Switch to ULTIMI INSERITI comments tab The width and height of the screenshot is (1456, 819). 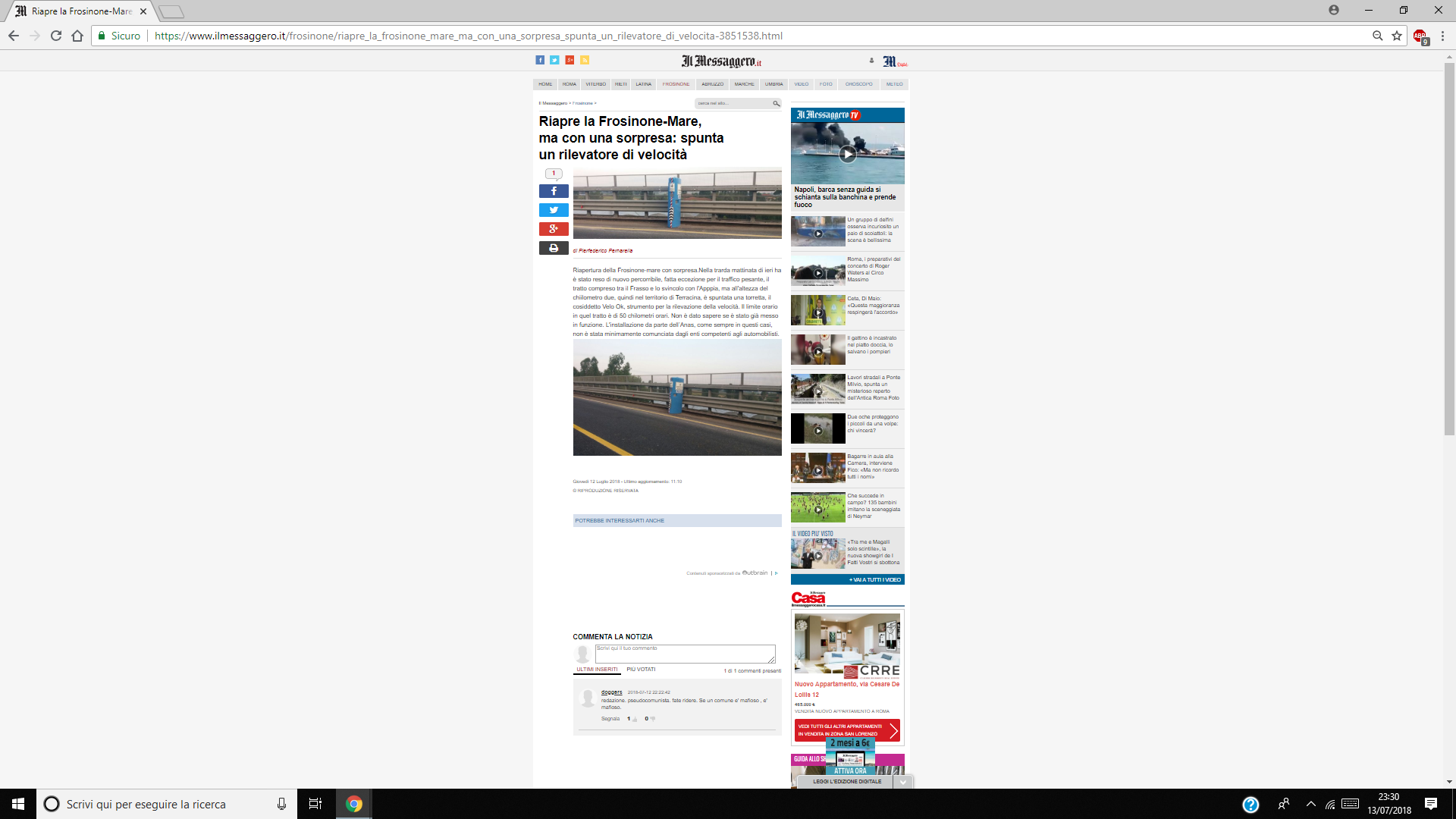click(x=597, y=670)
